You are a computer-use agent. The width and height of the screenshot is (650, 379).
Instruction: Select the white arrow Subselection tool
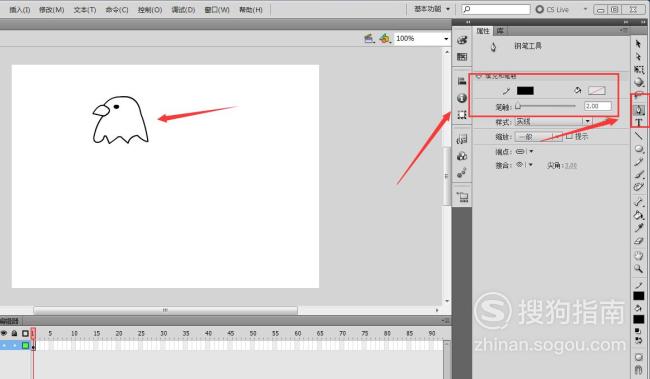point(638,56)
